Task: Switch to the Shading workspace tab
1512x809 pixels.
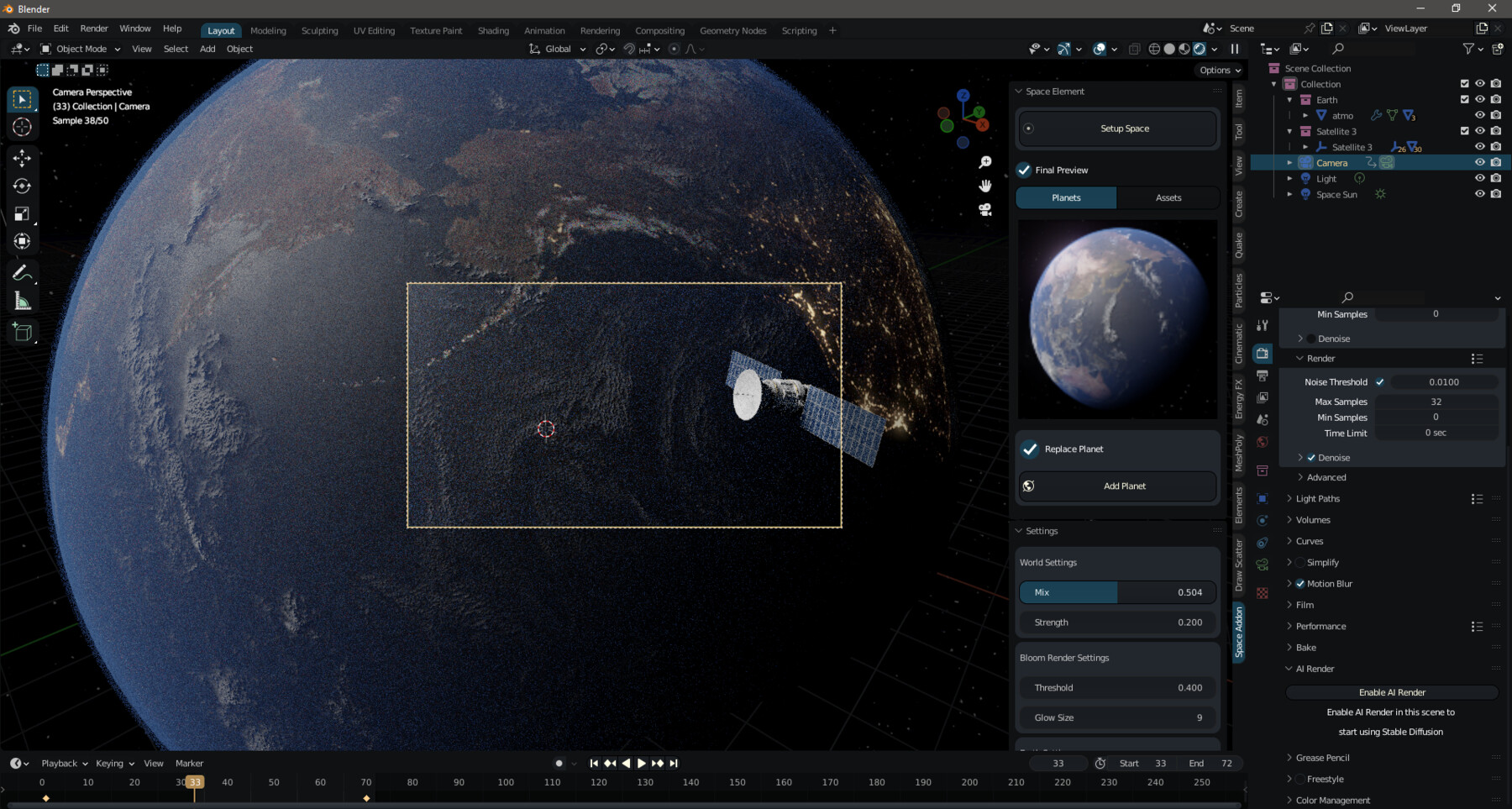Action: click(x=493, y=30)
